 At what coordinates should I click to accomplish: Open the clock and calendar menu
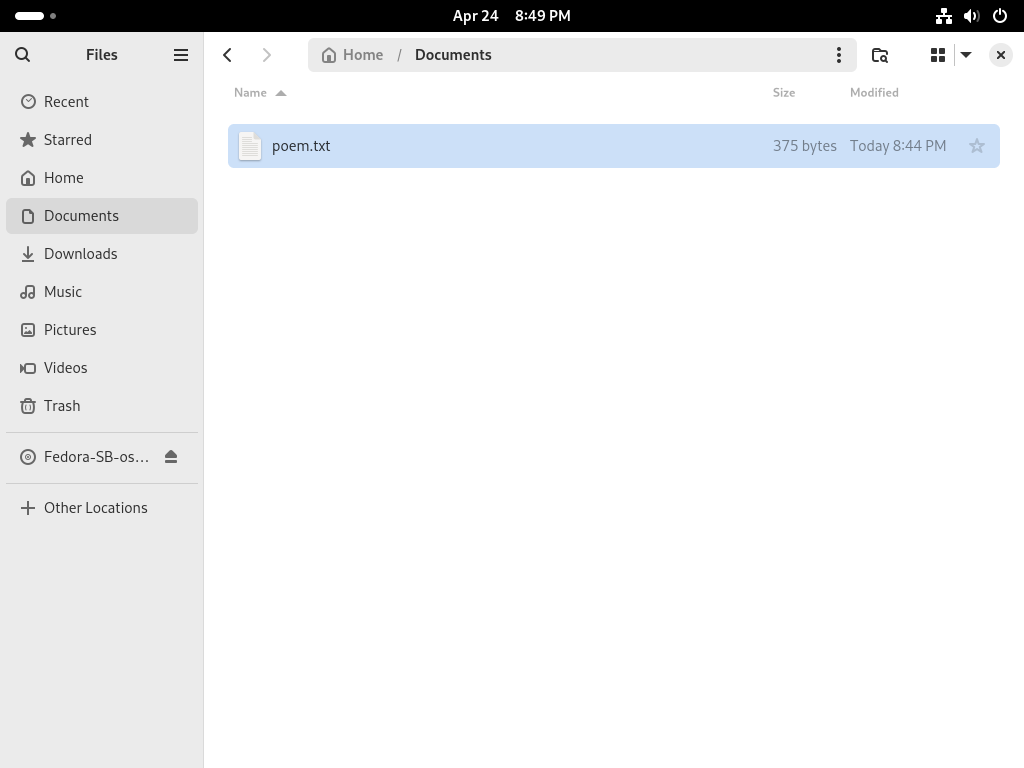[x=512, y=16]
